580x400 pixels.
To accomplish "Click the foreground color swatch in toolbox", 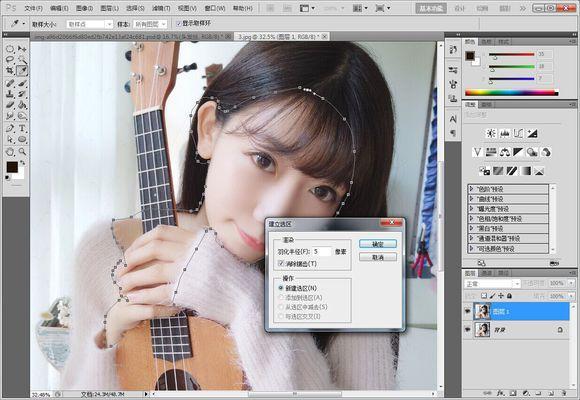I will point(12,167).
